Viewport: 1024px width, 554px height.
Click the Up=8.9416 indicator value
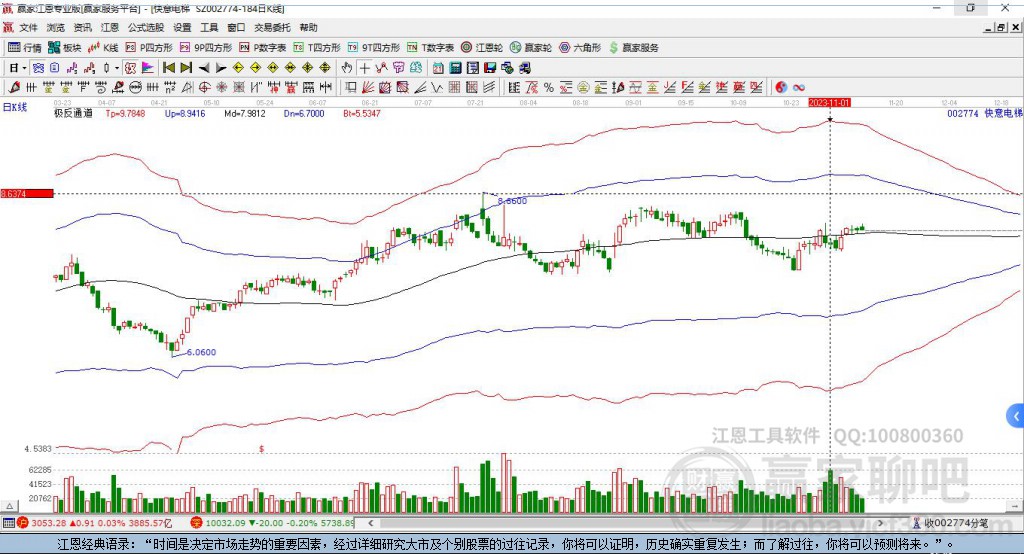[185, 114]
